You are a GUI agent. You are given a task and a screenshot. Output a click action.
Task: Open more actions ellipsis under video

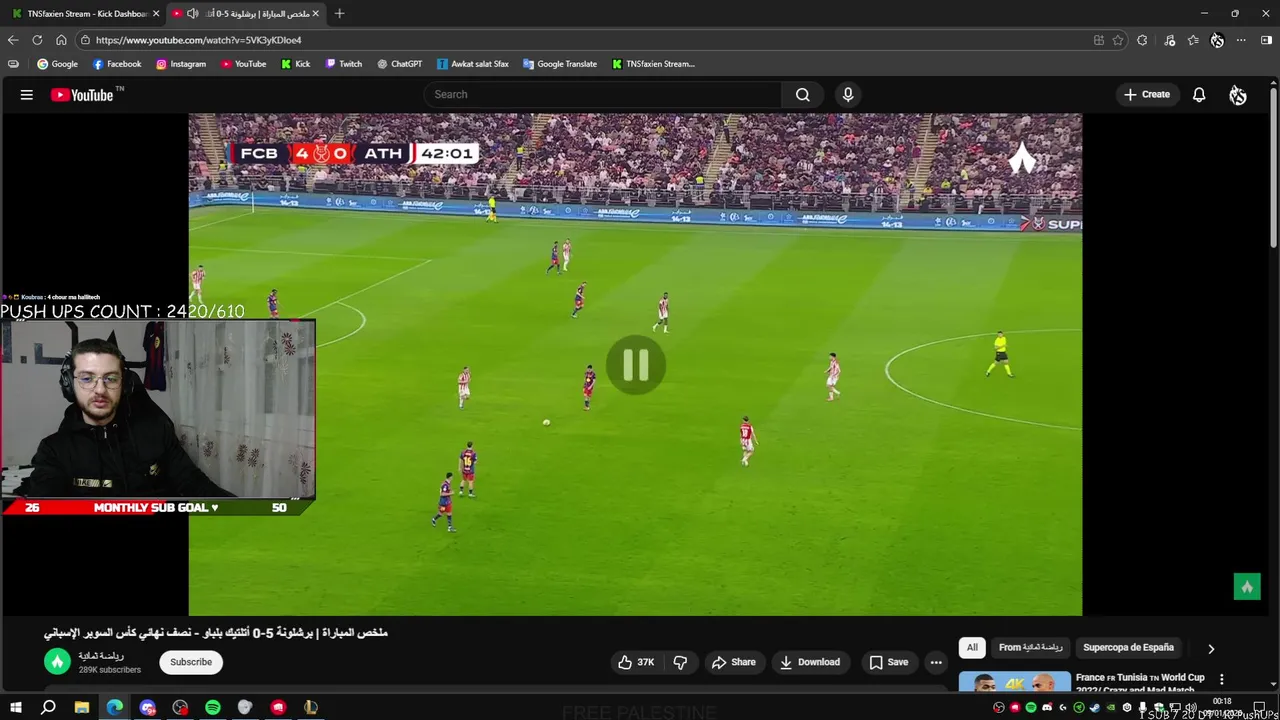(936, 662)
